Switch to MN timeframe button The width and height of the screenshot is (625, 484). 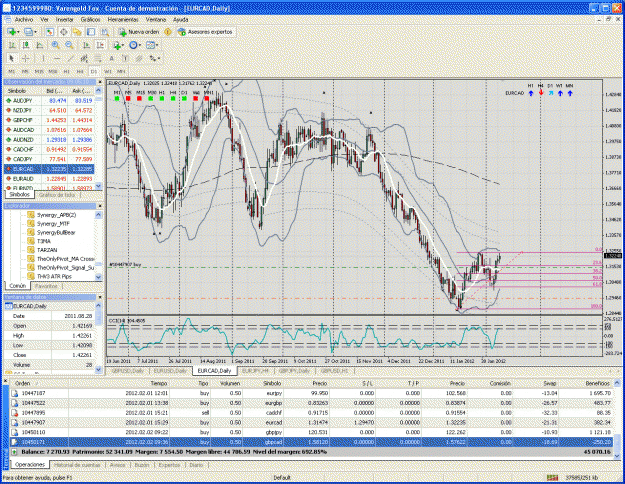tap(121, 71)
